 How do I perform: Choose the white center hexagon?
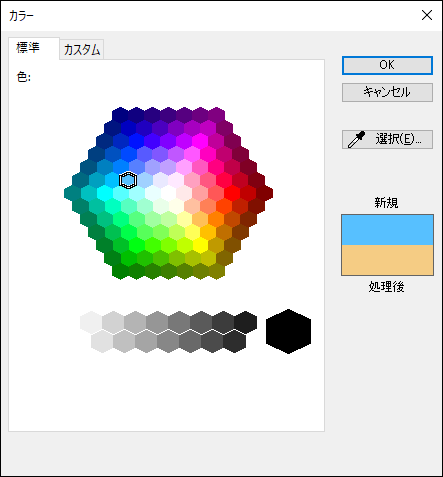click(168, 193)
